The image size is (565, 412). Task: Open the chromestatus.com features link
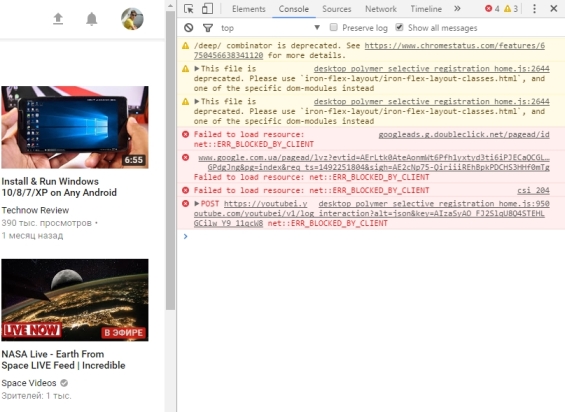[x=369, y=50]
